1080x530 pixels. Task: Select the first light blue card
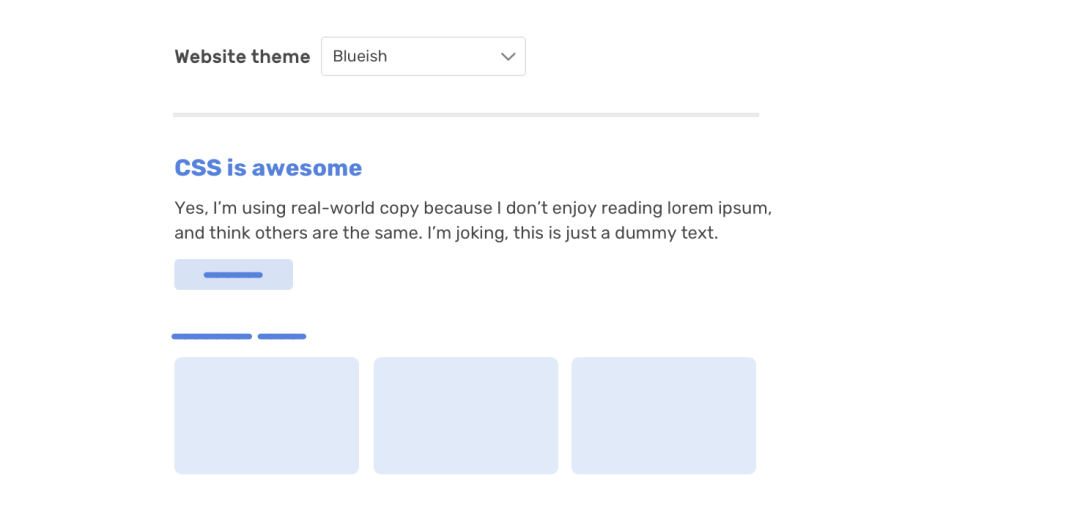(x=267, y=416)
